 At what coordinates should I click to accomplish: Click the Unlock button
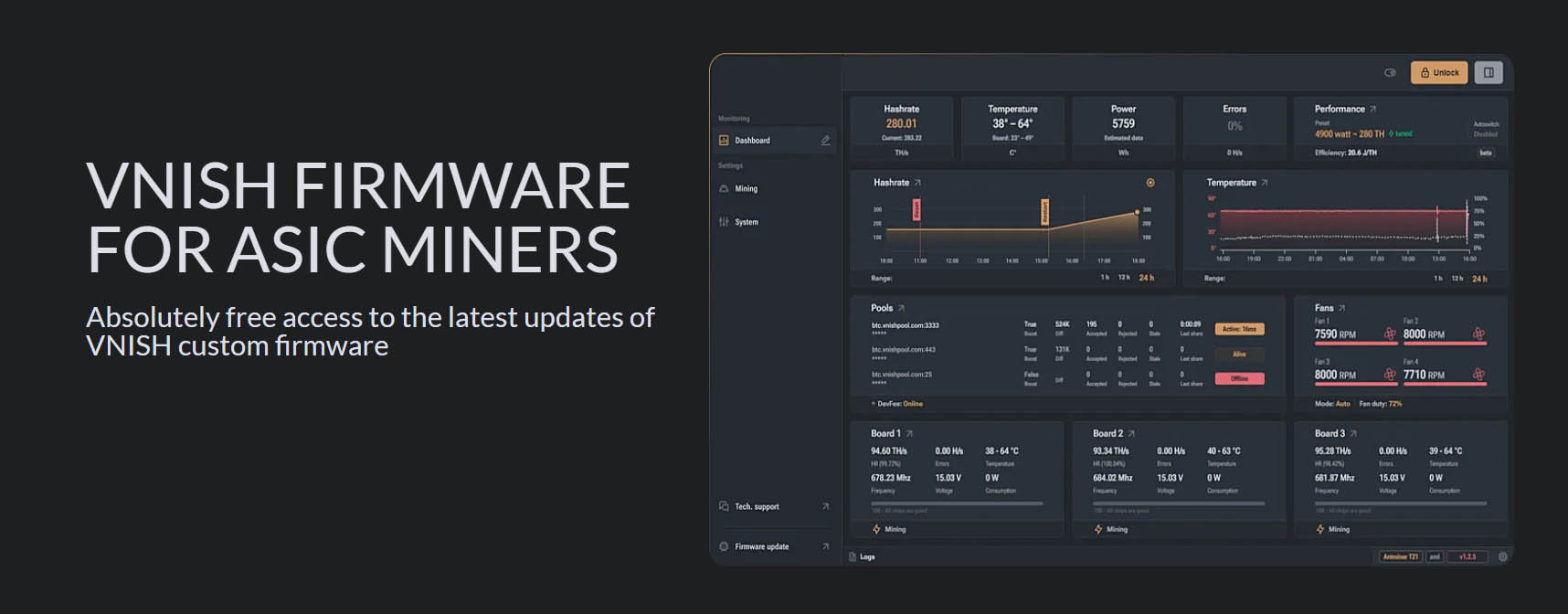point(1438,72)
